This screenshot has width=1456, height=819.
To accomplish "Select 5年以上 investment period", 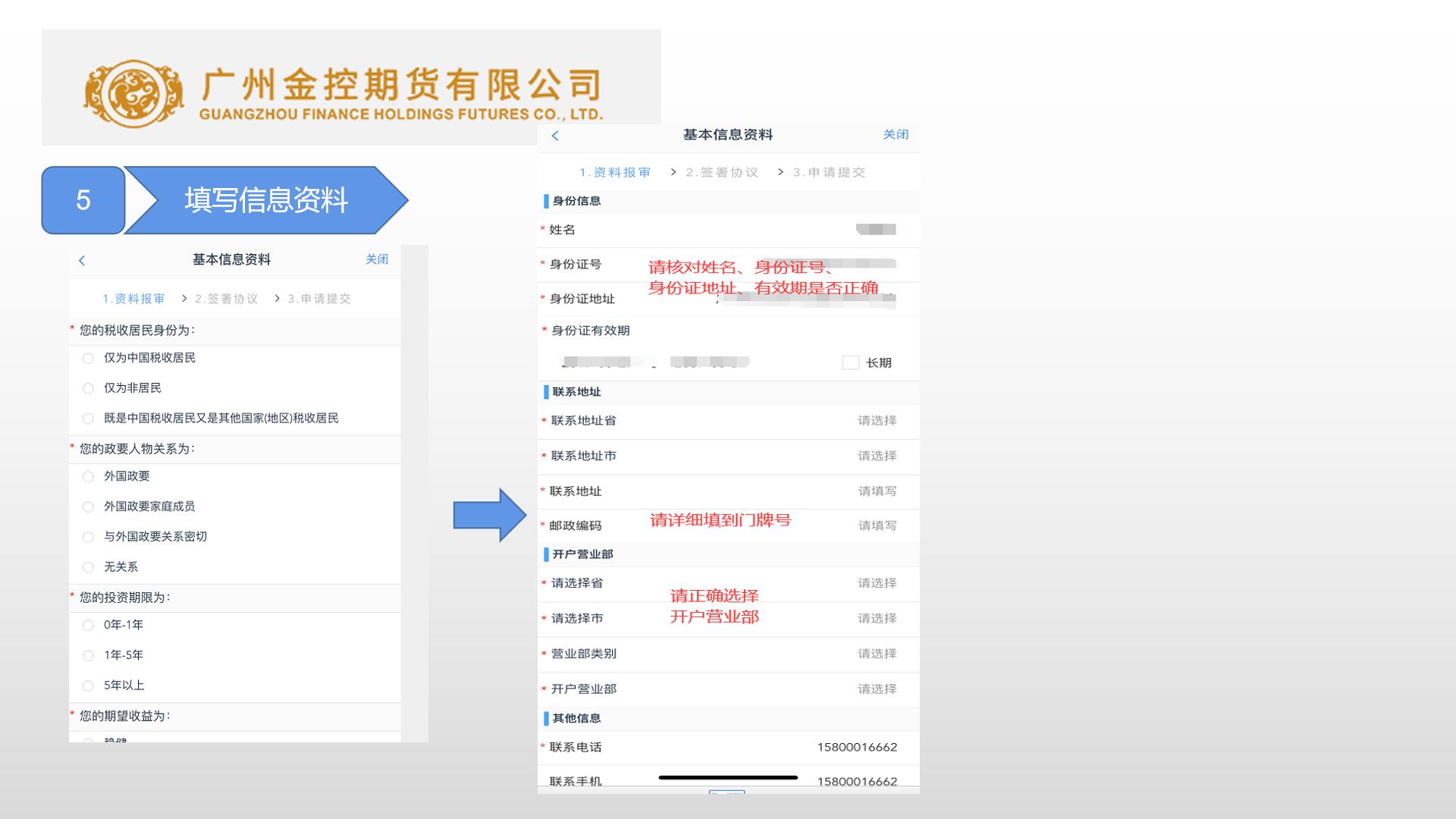I will (88, 686).
